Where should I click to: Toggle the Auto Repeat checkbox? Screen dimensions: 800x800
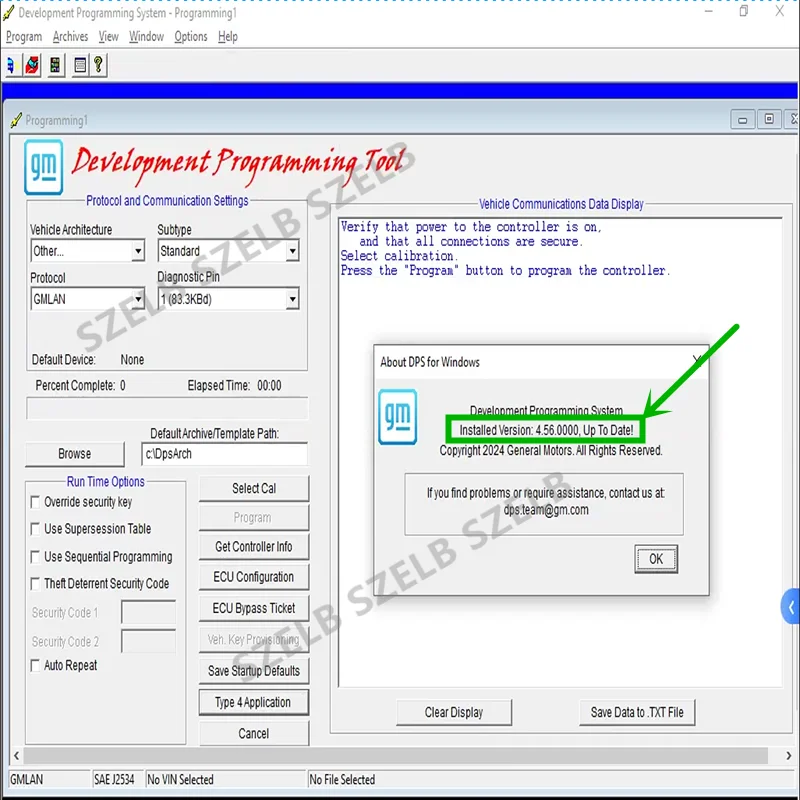tap(35, 665)
